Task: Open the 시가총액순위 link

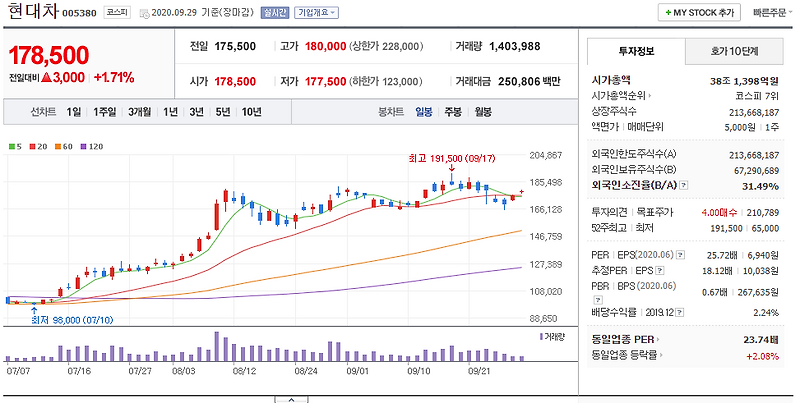Action: point(621,95)
